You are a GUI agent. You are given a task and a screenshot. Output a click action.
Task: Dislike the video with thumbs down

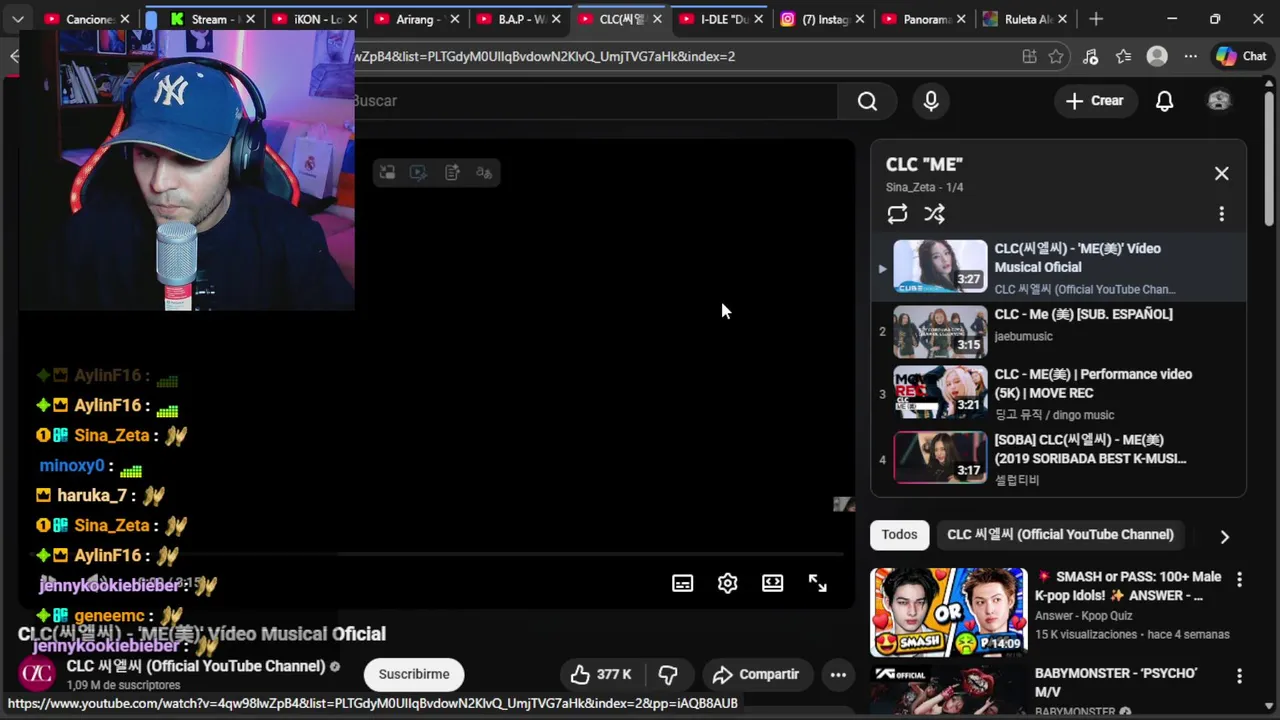tap(668, 674)
